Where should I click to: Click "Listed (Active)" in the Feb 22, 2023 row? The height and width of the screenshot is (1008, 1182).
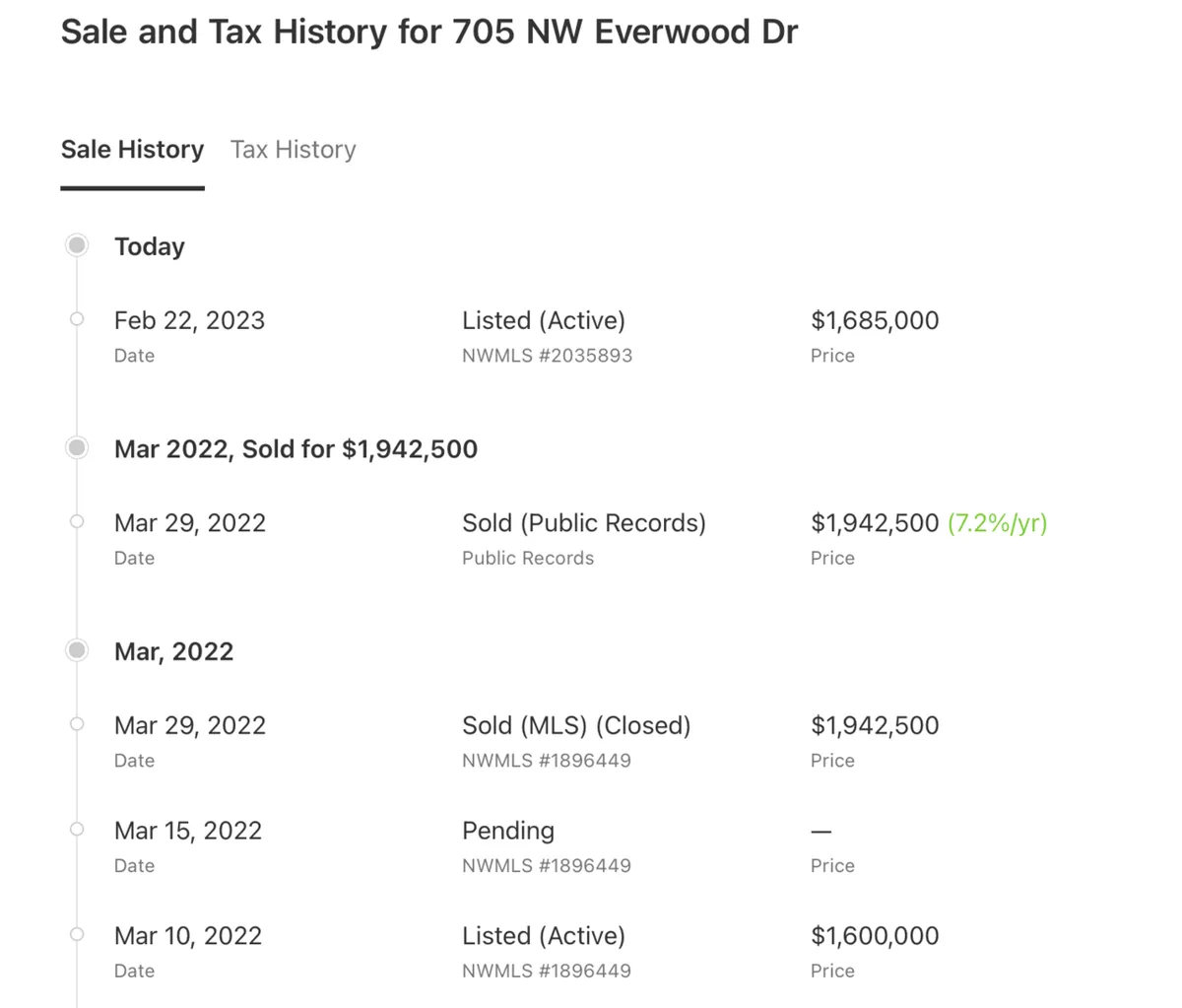544,321
